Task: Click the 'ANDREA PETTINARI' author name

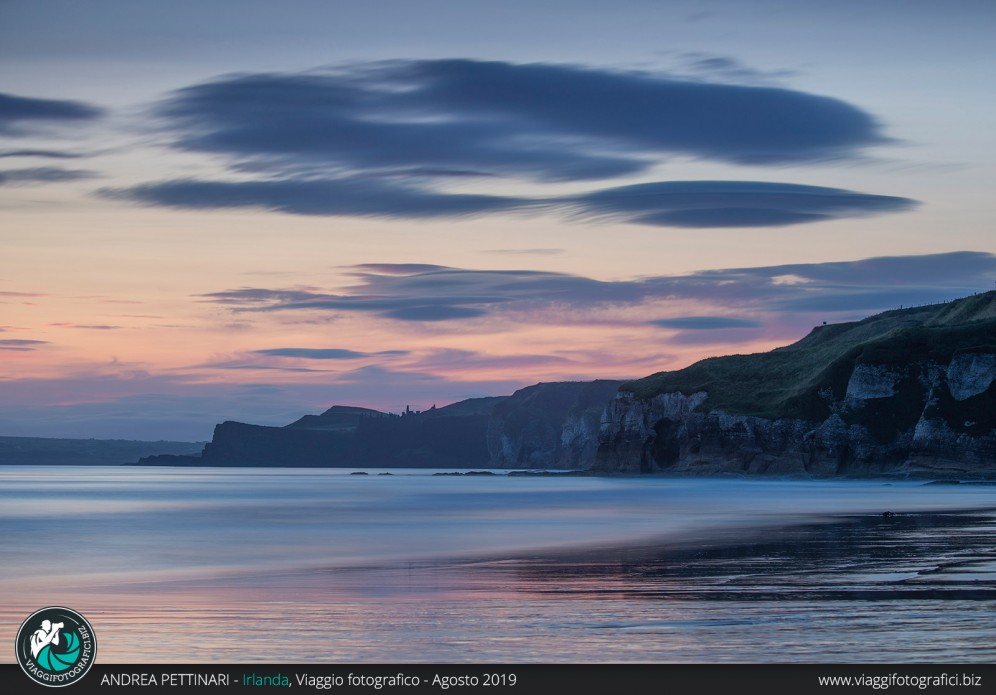Action: coord(165,680)
